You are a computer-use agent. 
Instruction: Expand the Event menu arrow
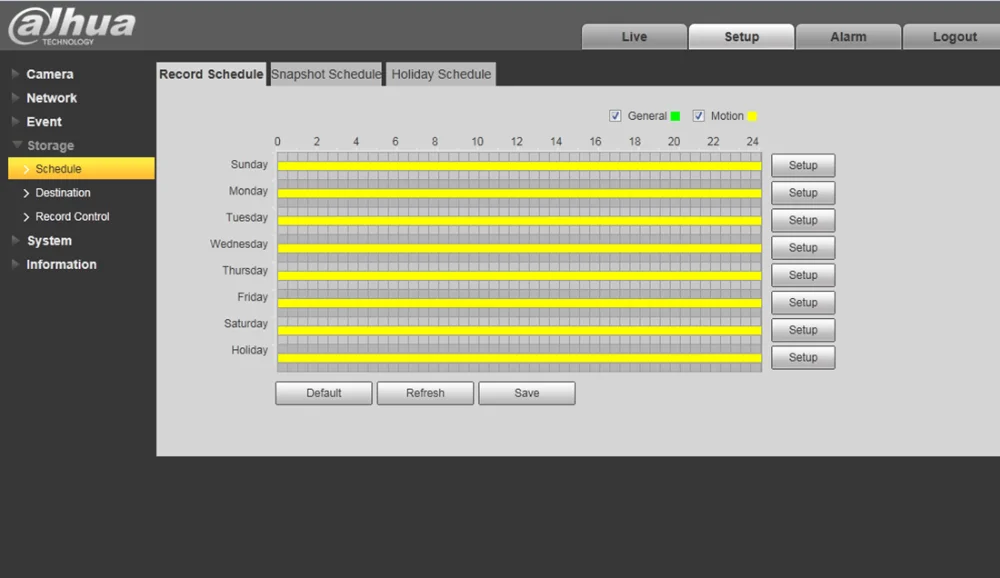coord(15,121)
